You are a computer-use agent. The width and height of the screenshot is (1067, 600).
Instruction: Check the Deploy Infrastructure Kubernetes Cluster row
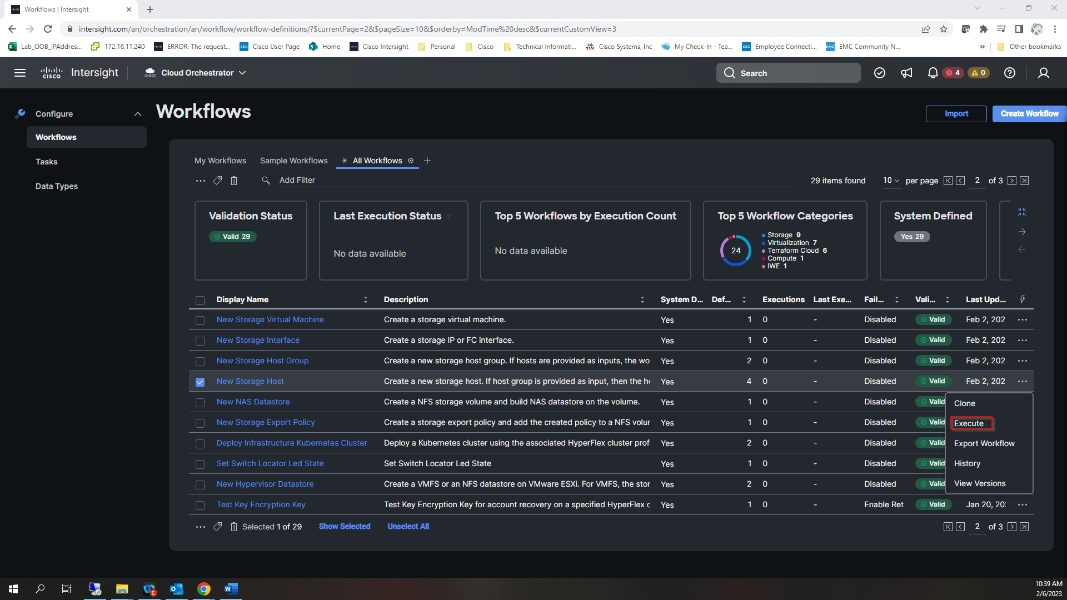pyautogui.click(x=200, y=444)
